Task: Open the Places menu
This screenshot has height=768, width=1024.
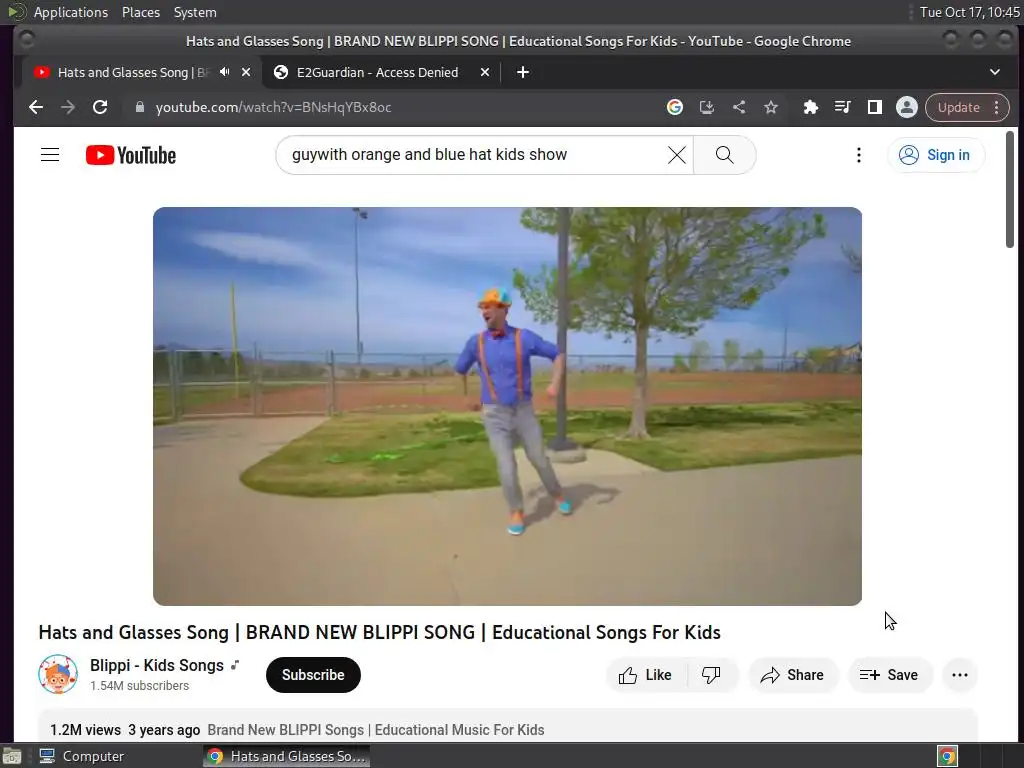Action: (x=141, y=12)
